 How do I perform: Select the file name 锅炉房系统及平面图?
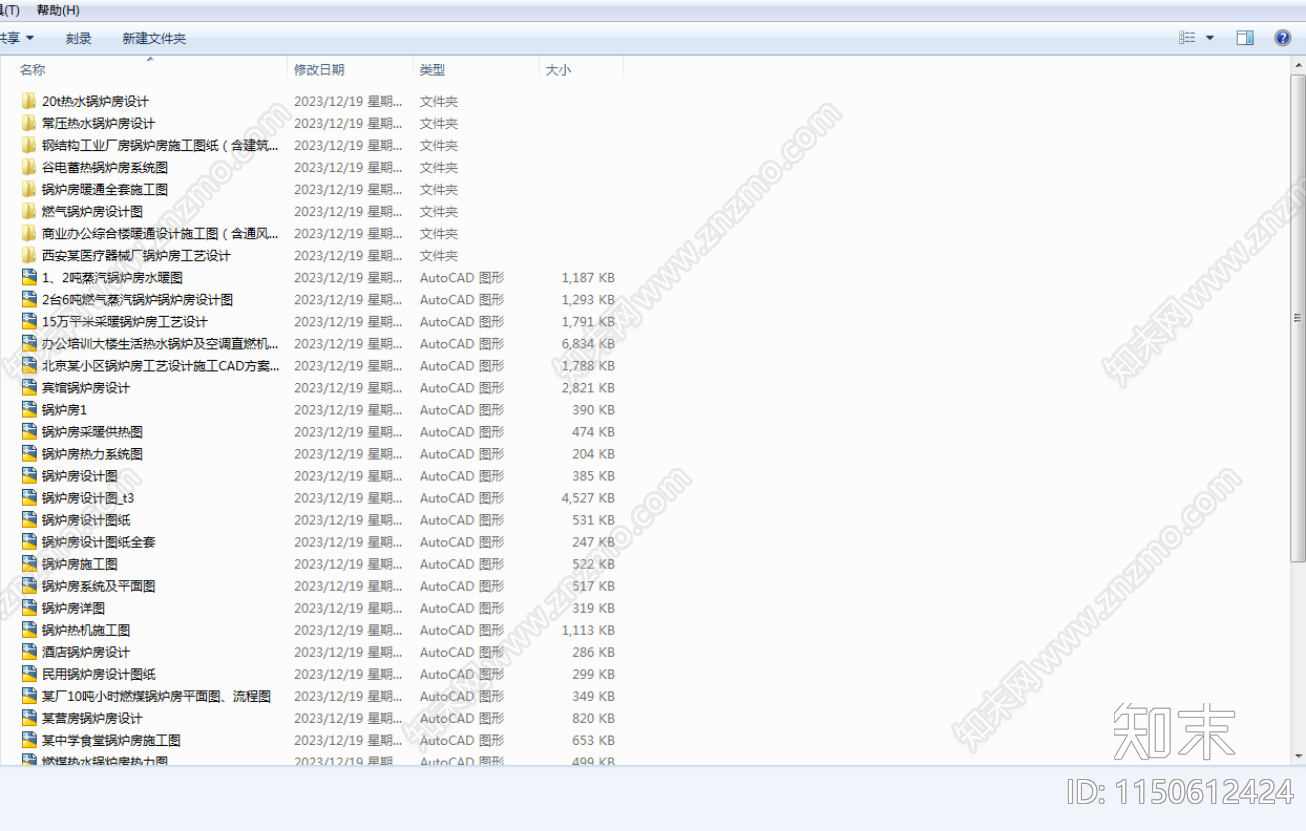(99, 586)
